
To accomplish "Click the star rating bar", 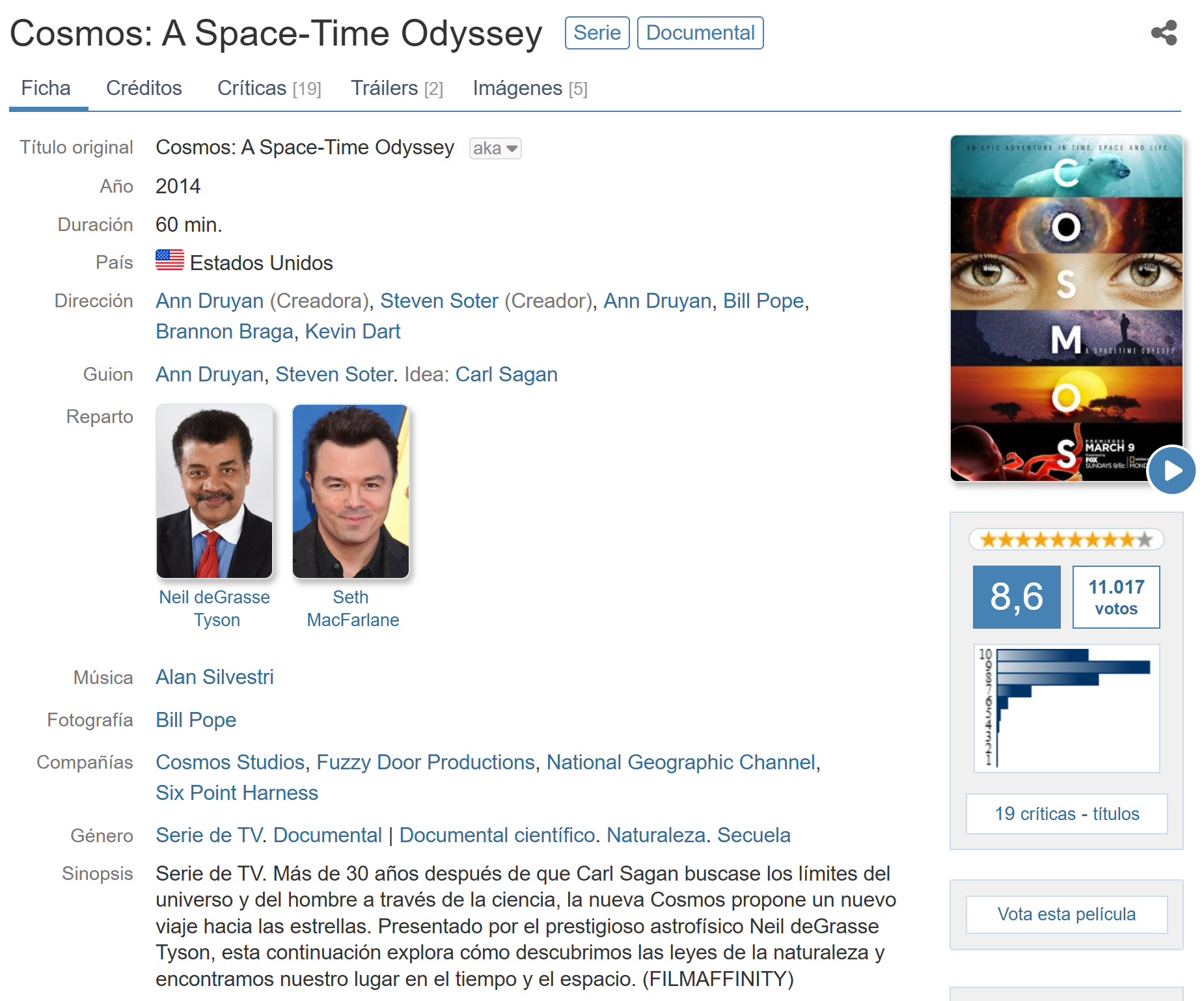I will coord(1066,540).
